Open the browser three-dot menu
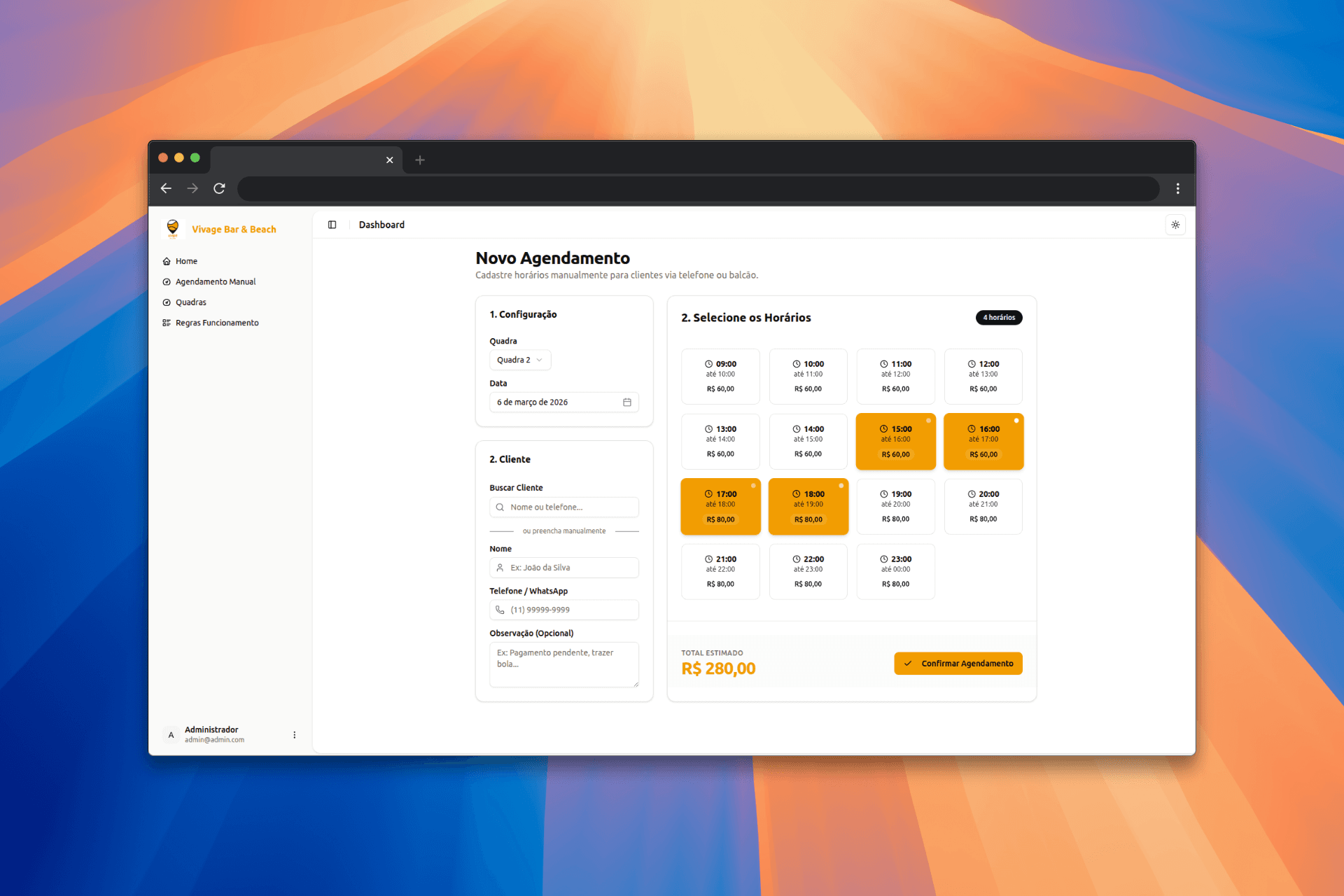Image resolution: width=1344 pixels, height=896 pixels. [1178, 188]
